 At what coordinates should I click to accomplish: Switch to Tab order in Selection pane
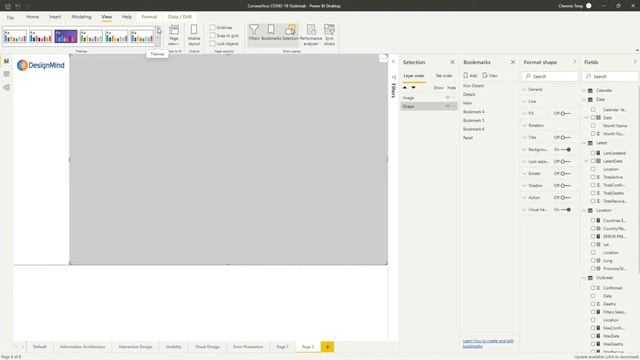click(444, 76)
